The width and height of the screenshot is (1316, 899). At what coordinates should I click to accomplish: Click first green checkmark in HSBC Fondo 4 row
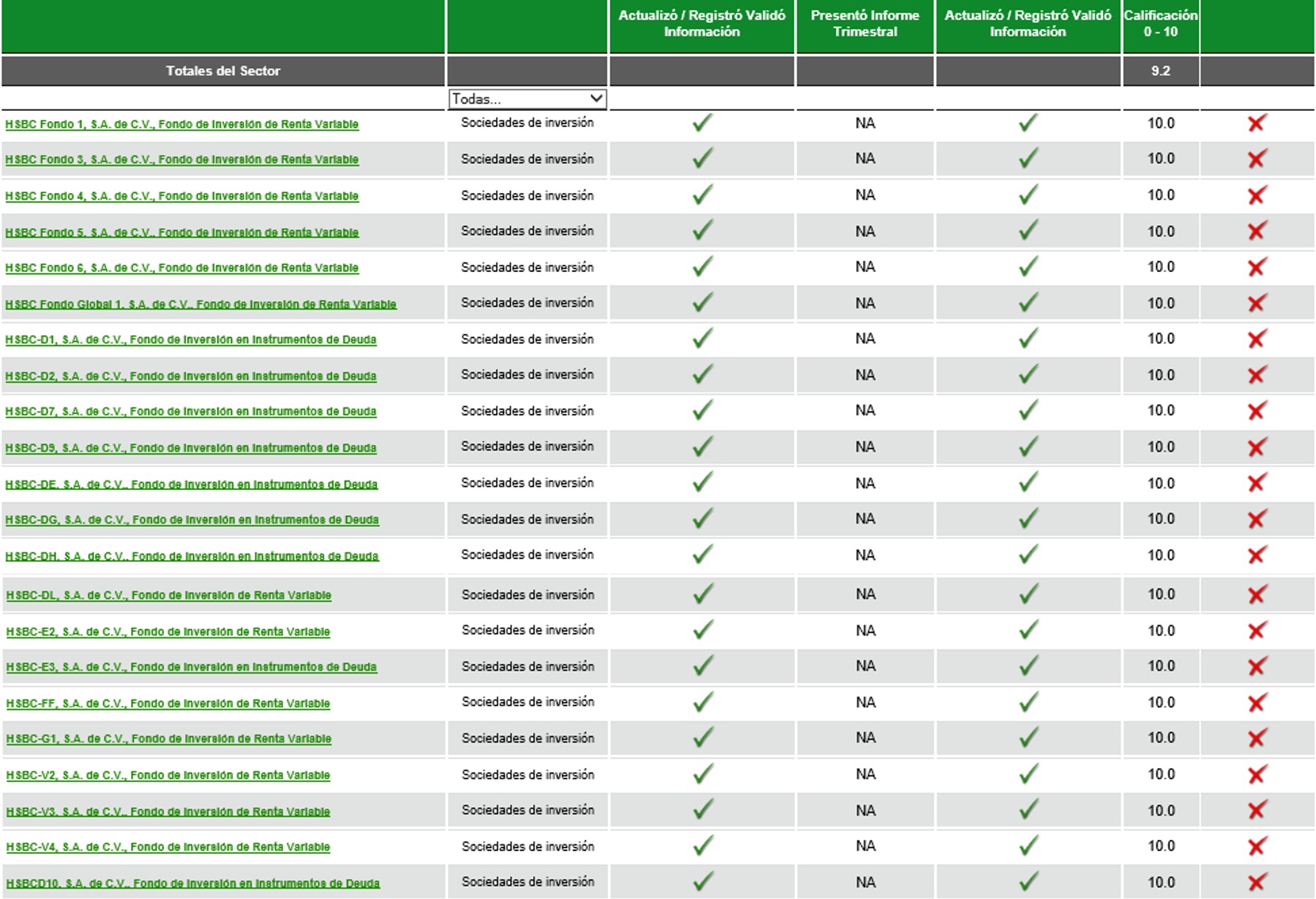pos(702,194)
